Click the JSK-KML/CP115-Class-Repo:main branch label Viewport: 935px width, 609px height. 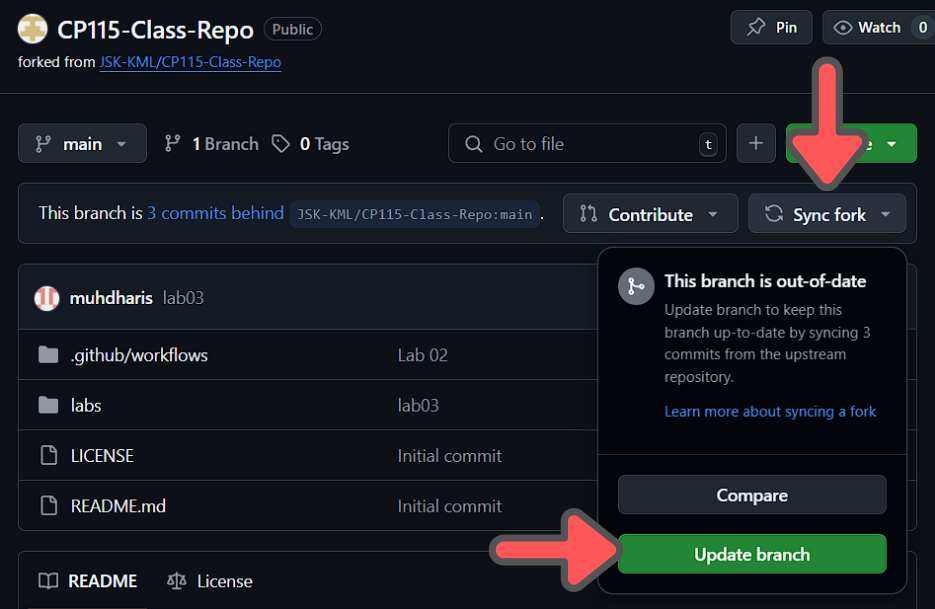click(414, 214)
